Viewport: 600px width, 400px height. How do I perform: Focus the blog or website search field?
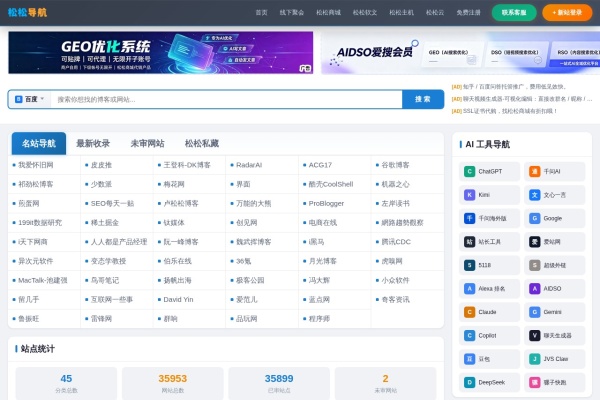(x=226, y=100)
